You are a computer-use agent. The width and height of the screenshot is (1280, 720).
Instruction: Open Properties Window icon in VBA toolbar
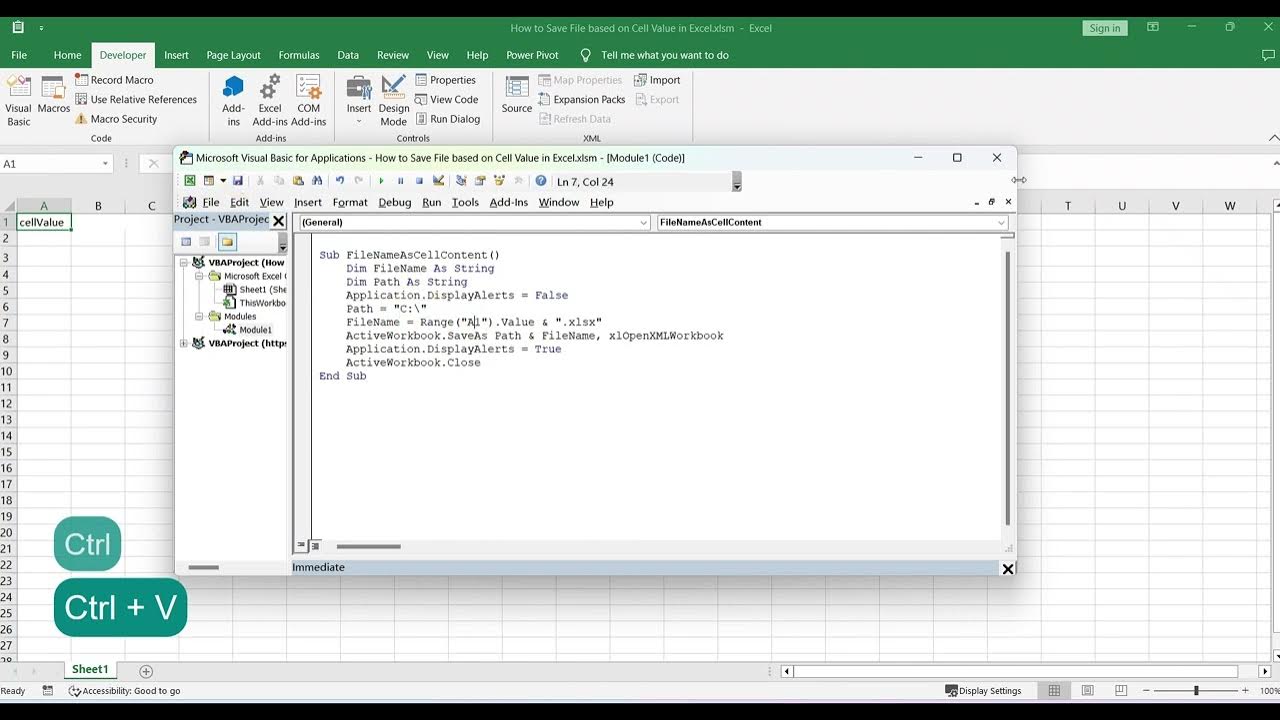click(x=480, y=181)
